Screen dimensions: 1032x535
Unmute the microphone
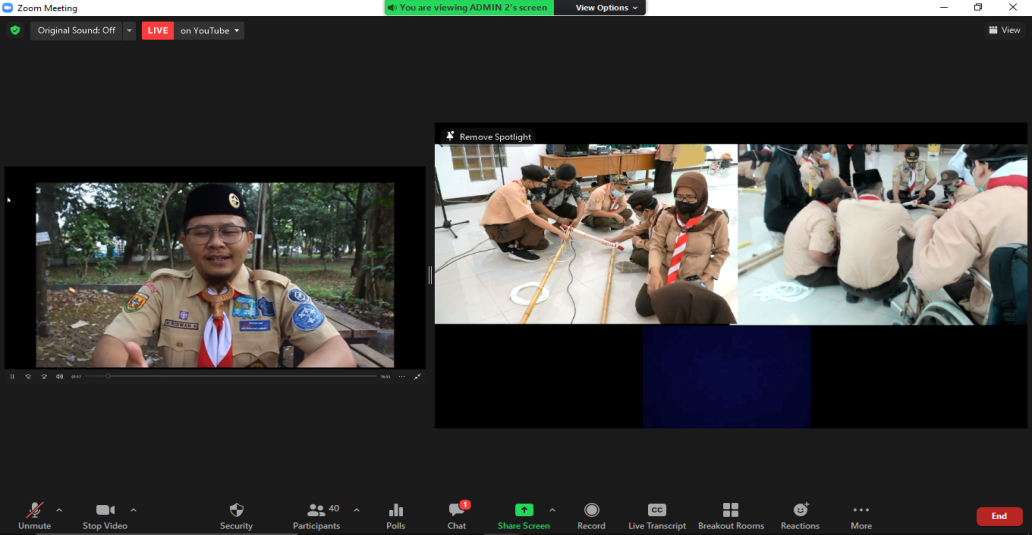coord(34,516)
